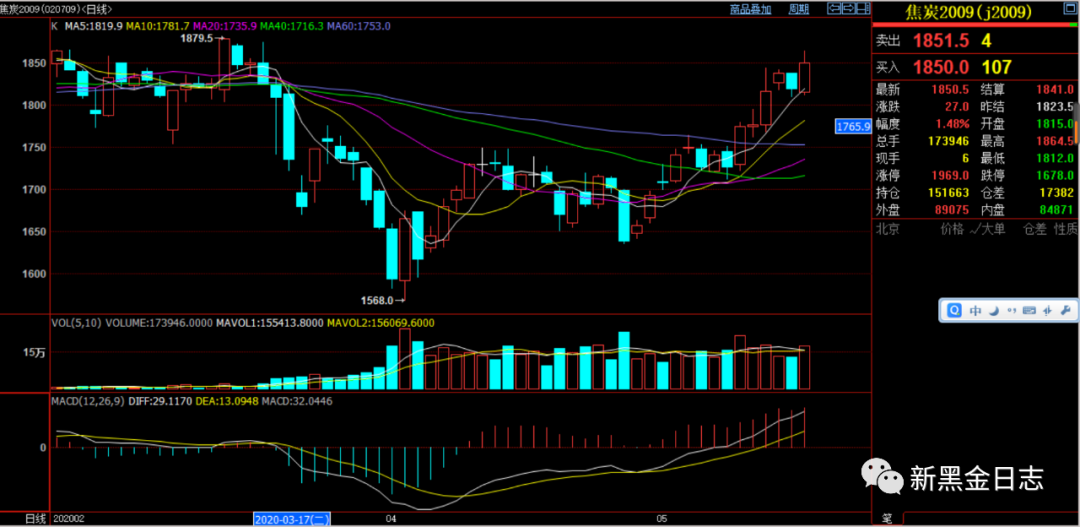
Task: Click the 05 month marker on time axis
Action: (663, 518)
